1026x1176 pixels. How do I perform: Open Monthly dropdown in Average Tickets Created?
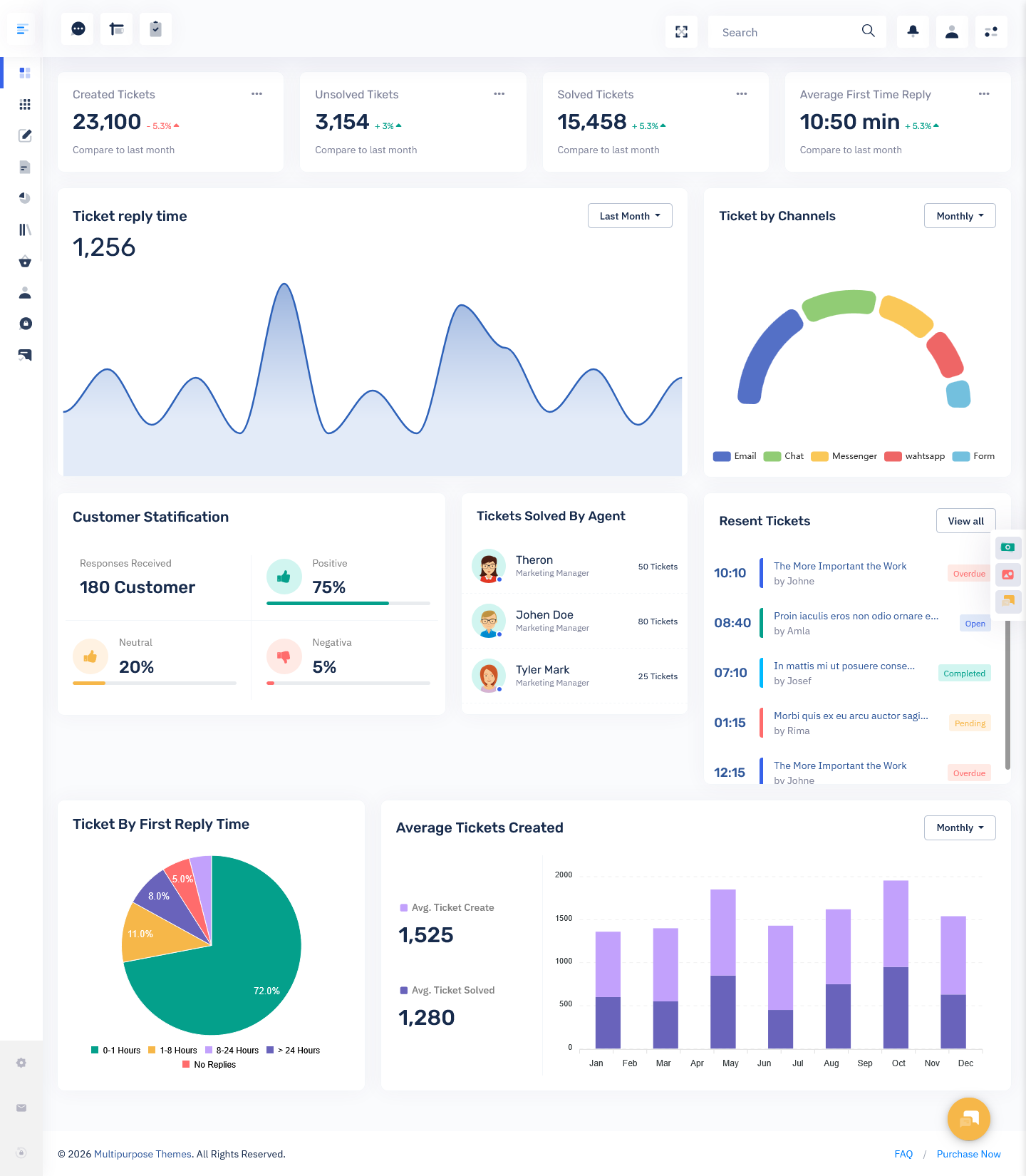(959, 827)
